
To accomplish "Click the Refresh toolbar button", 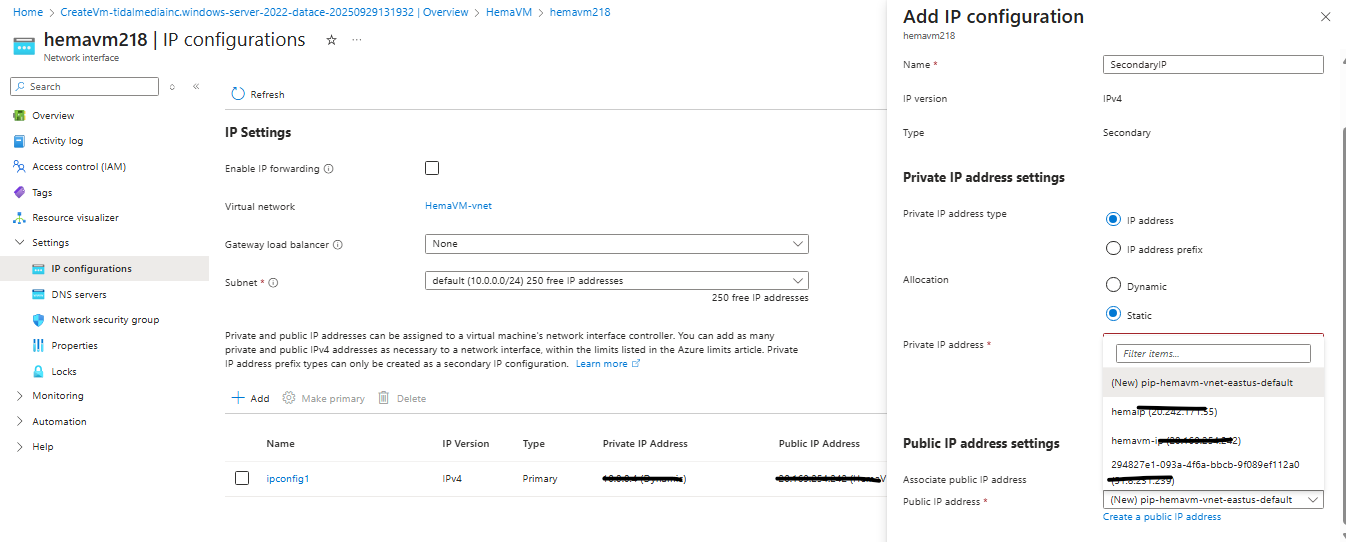I will (258, 94).
